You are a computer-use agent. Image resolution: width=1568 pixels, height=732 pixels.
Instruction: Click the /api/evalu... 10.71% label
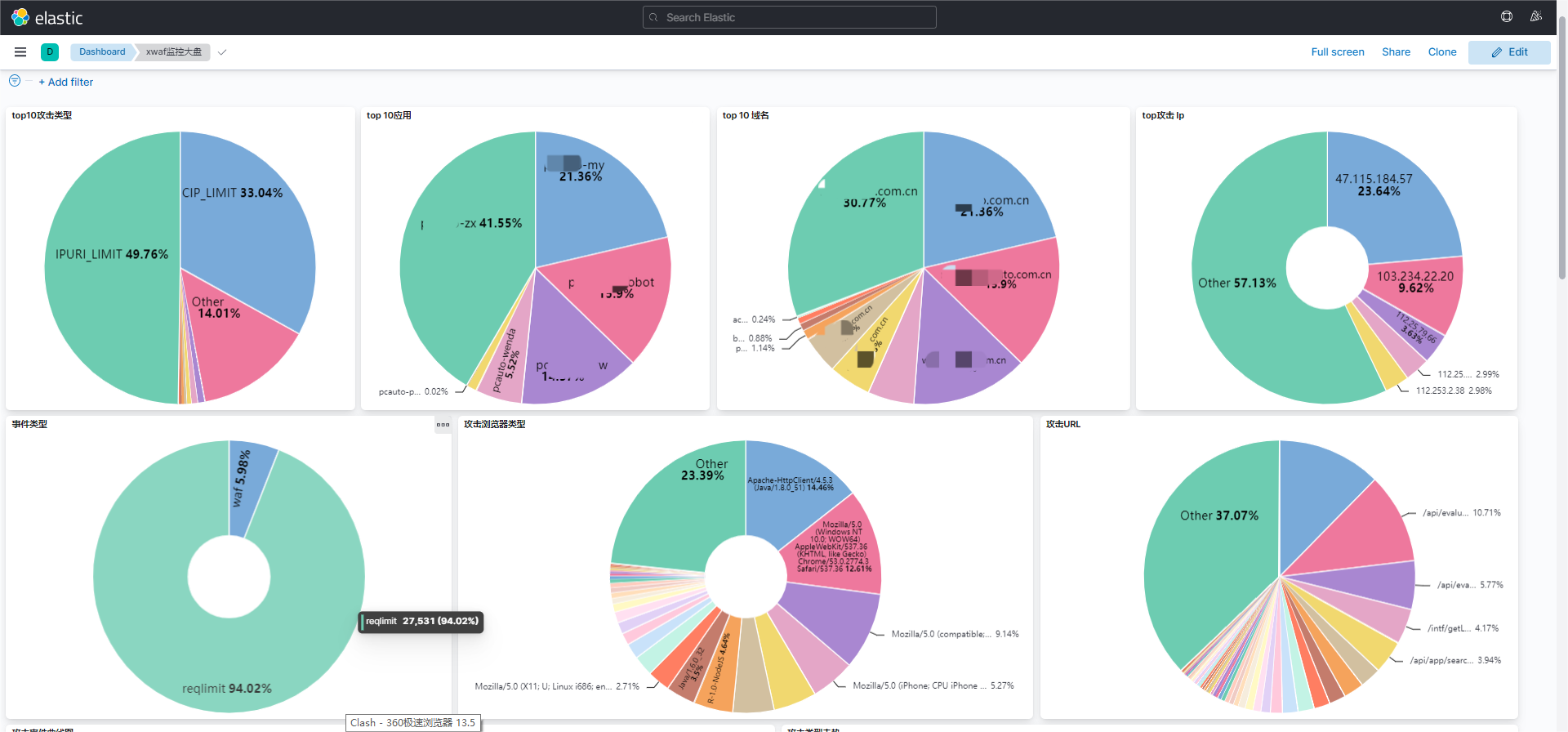[x=1462, y=513]
